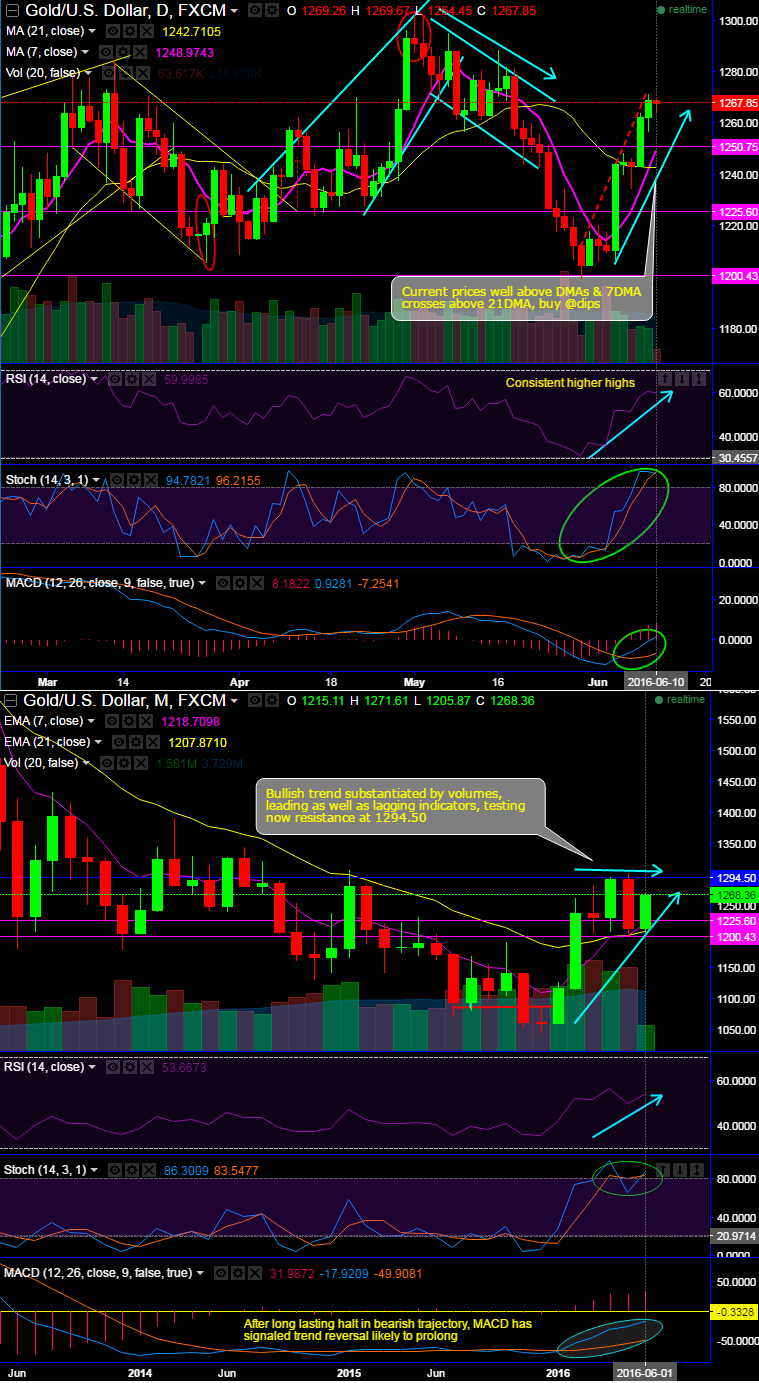Open settings for MA (7, close) indicator

point(123,52)
